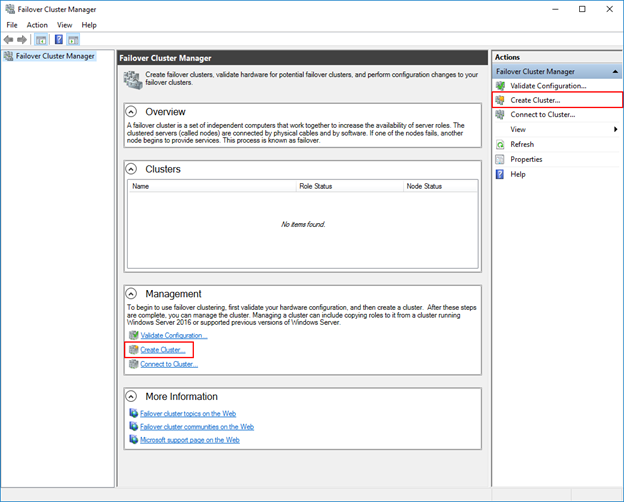Open the Validate Configuration... link under Management
Screen dimensions: 624x502
(174, 335)
